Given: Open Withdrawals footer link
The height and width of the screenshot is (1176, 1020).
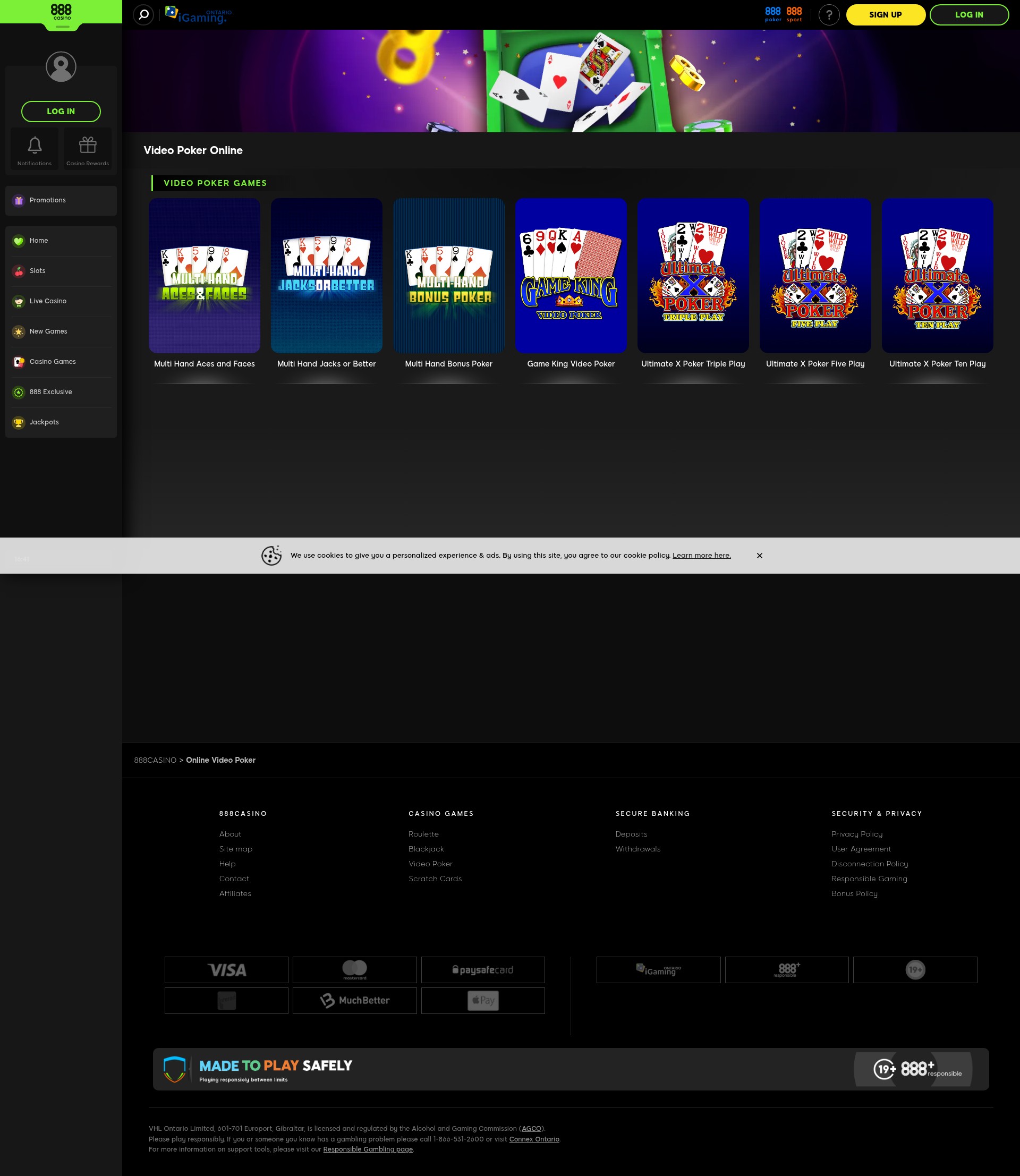Looking at the screenshot, I should tap(637, 849).
